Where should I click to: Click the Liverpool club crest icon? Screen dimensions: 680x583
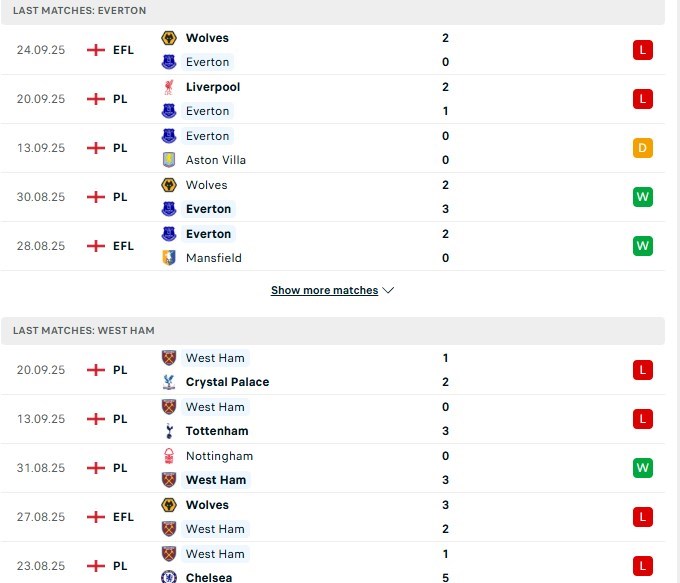pos(169,87)
